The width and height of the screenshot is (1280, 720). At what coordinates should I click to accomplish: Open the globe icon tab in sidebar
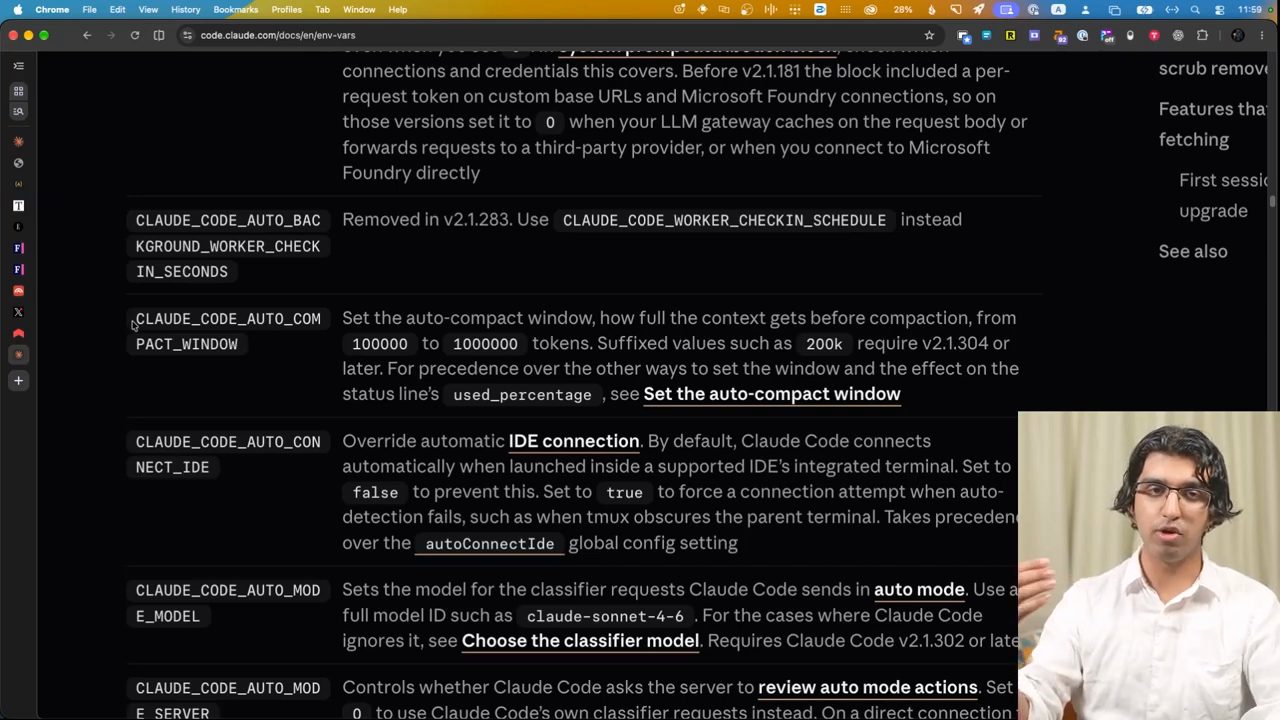(x=18, y=162)
